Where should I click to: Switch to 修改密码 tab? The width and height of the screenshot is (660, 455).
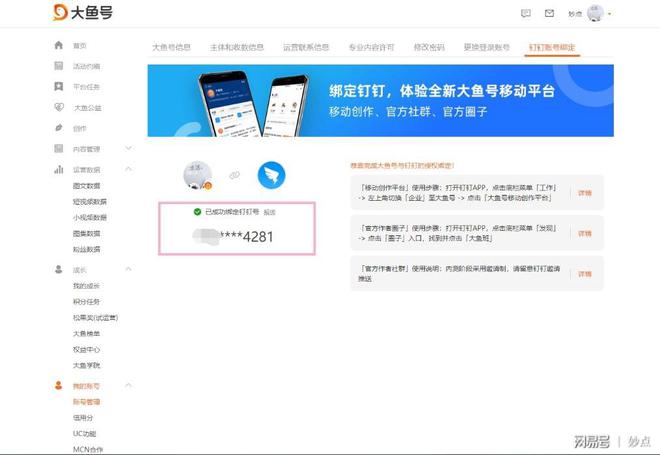[429, 47]
